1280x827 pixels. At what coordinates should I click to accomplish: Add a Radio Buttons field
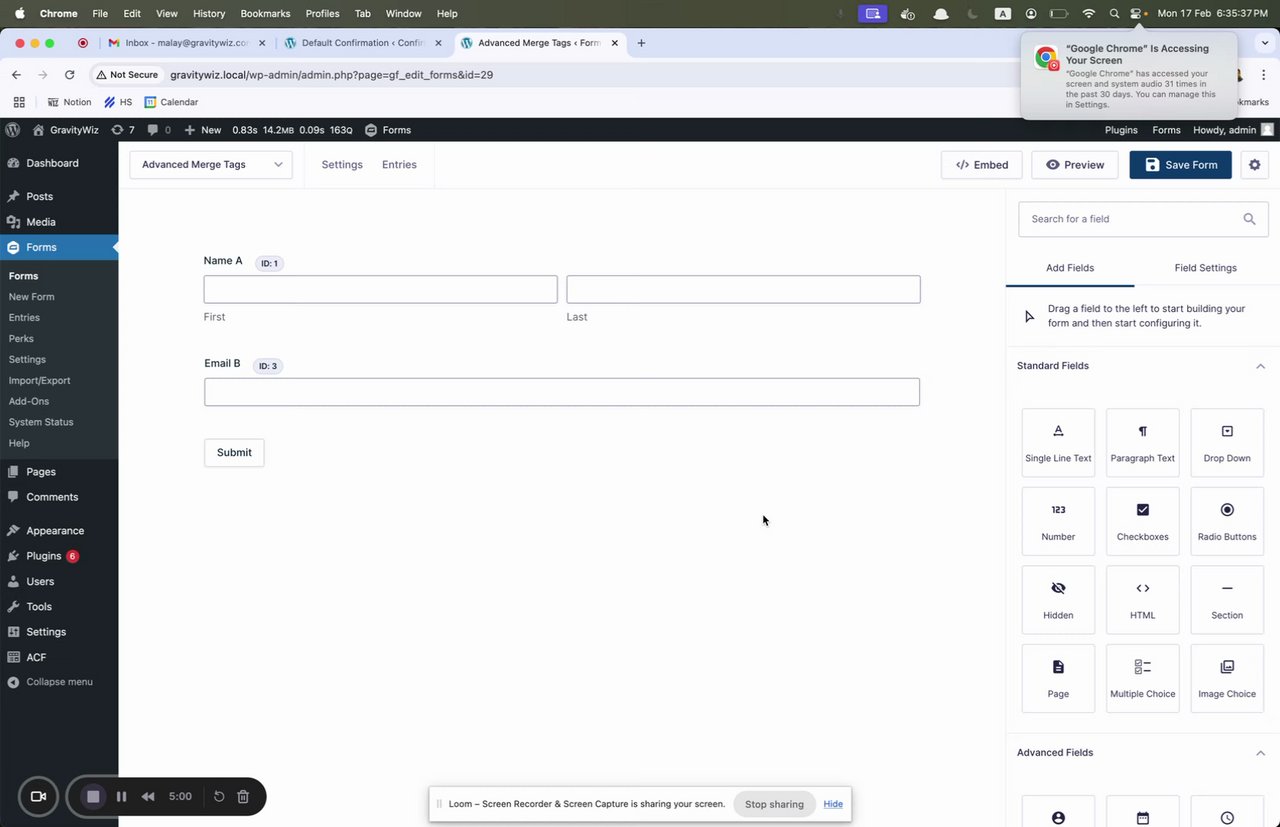1227,521
